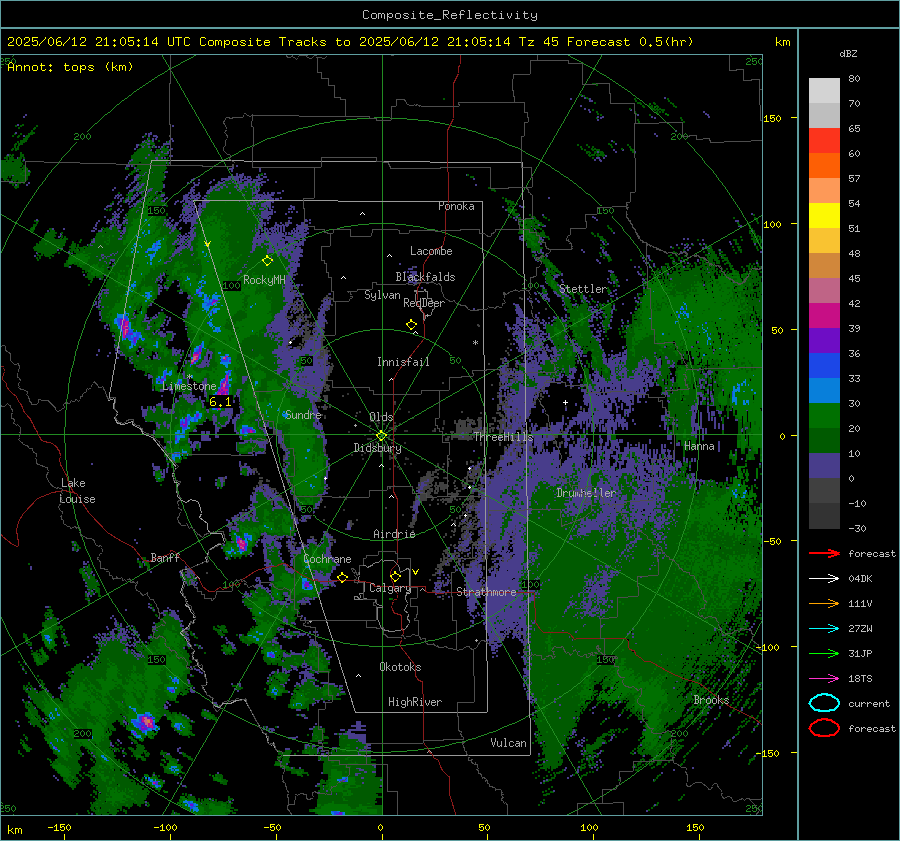Select the light gray band at 80 dBZ

click(x=824, y=90)
